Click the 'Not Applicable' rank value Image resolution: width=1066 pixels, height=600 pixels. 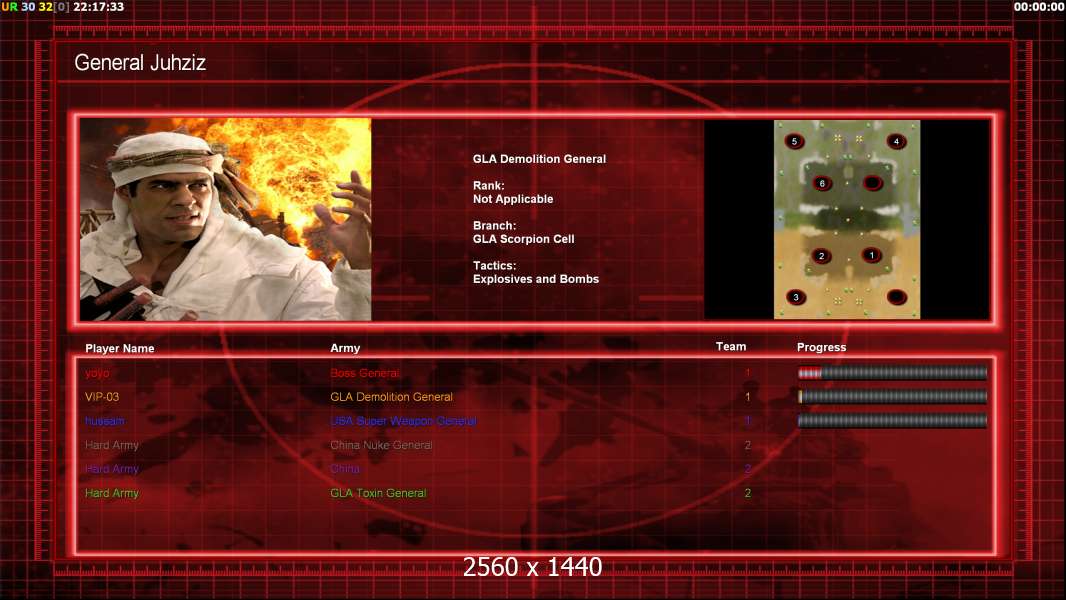tap(513, 199)
